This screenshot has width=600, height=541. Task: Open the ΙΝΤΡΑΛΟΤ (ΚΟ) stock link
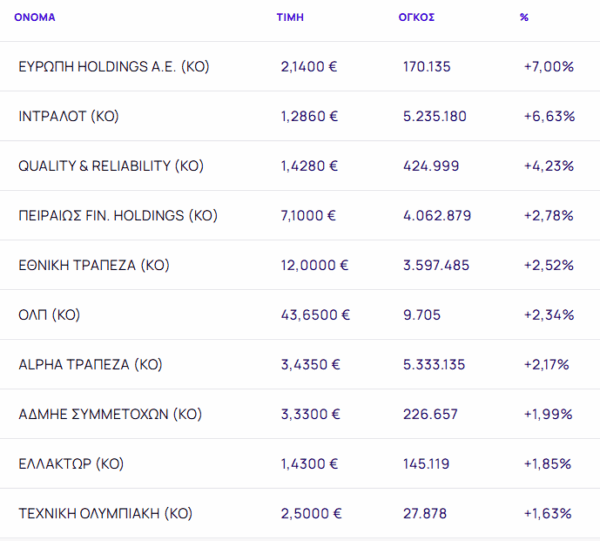[69, 116]
